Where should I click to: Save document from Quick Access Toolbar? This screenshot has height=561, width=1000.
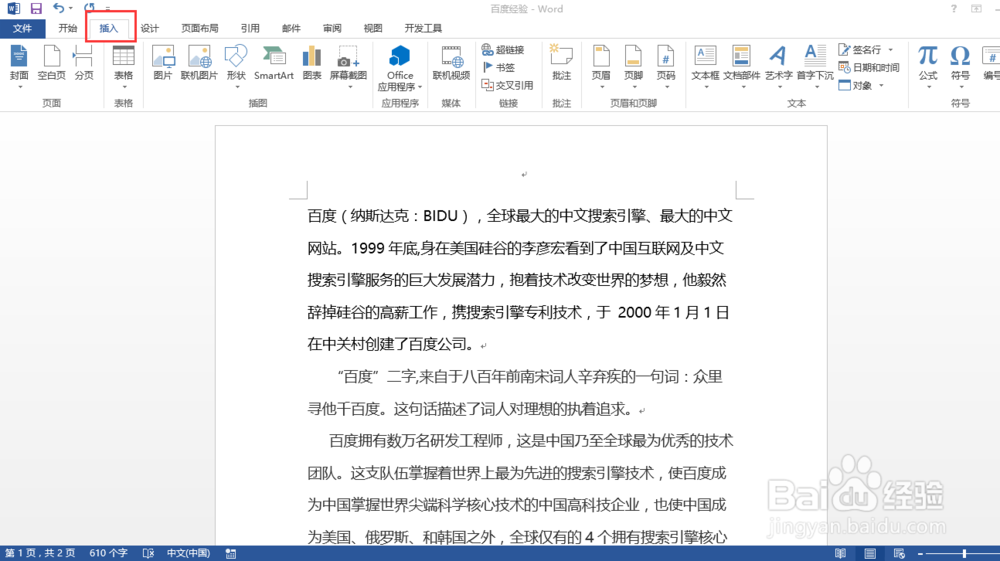(x=36, y=9)
